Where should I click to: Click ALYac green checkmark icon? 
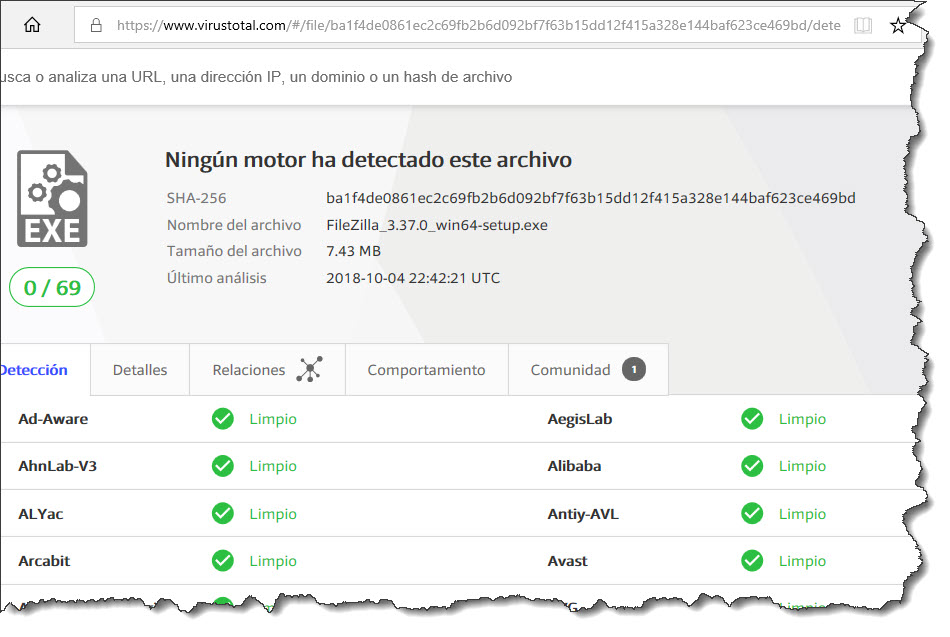pos(223,513)
